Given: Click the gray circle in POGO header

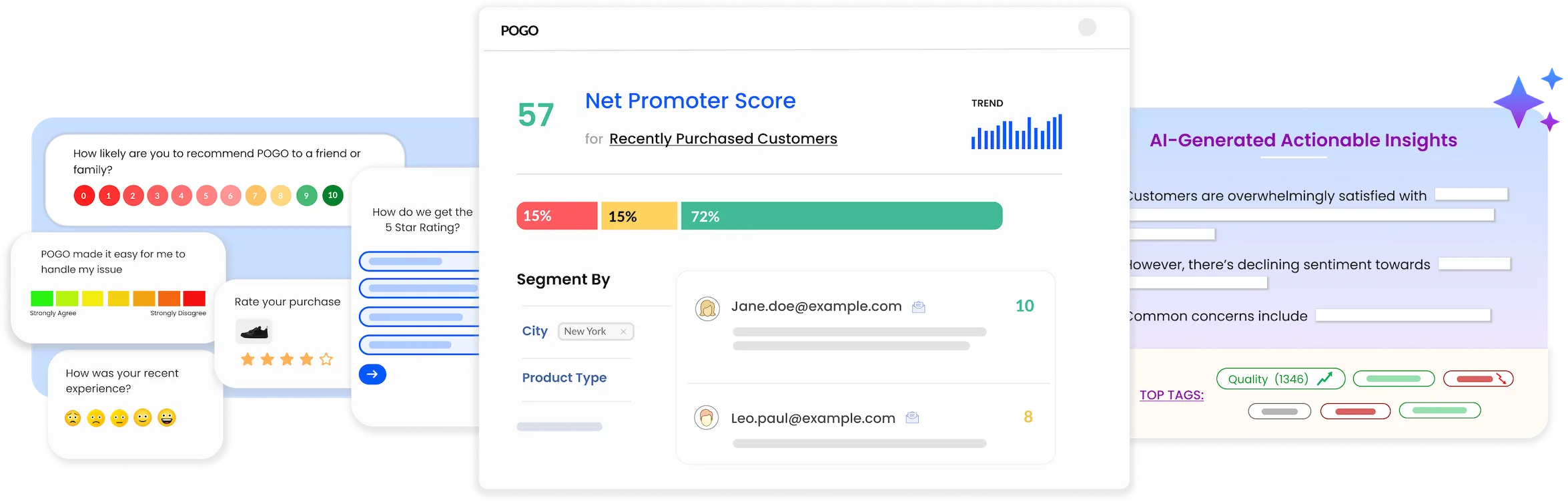Looking at the screenshot, I should point(1087,27).
